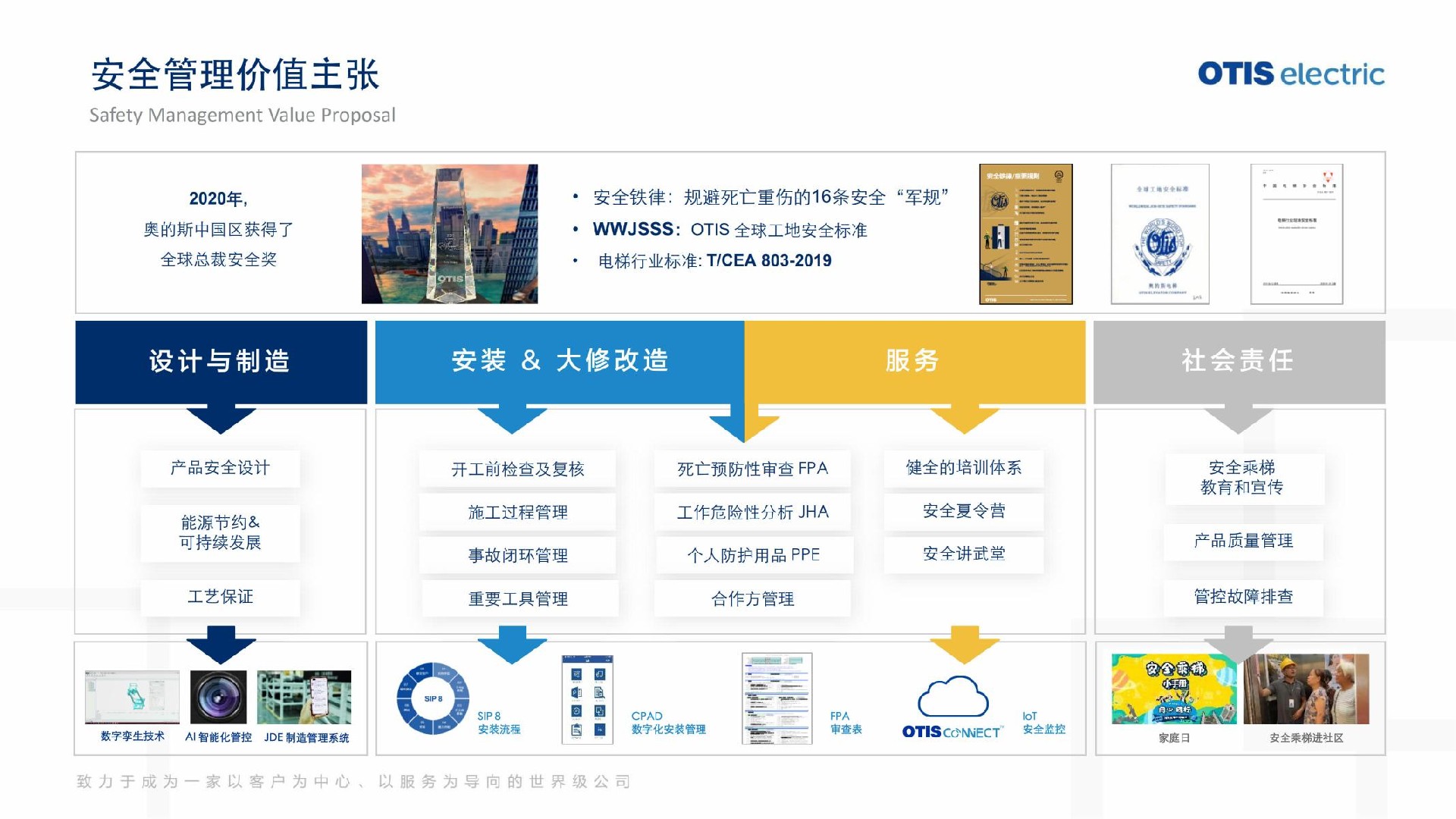Select the 服务 yellow header block

click(915, 362)
